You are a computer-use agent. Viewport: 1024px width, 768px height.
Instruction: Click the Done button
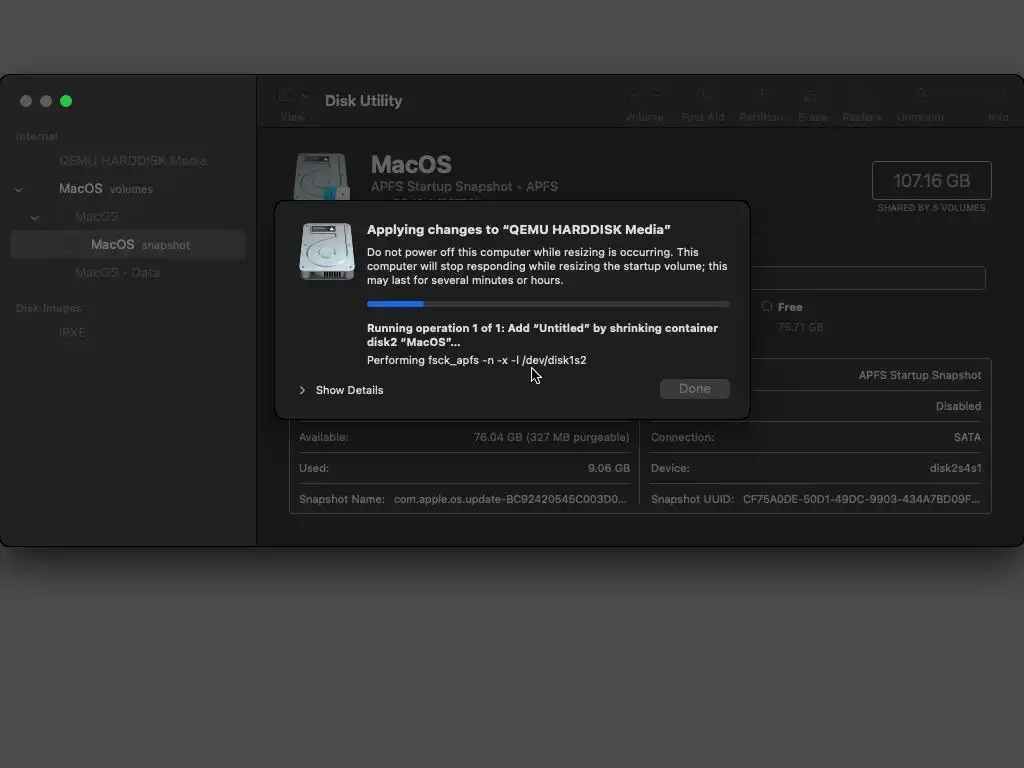694,389
